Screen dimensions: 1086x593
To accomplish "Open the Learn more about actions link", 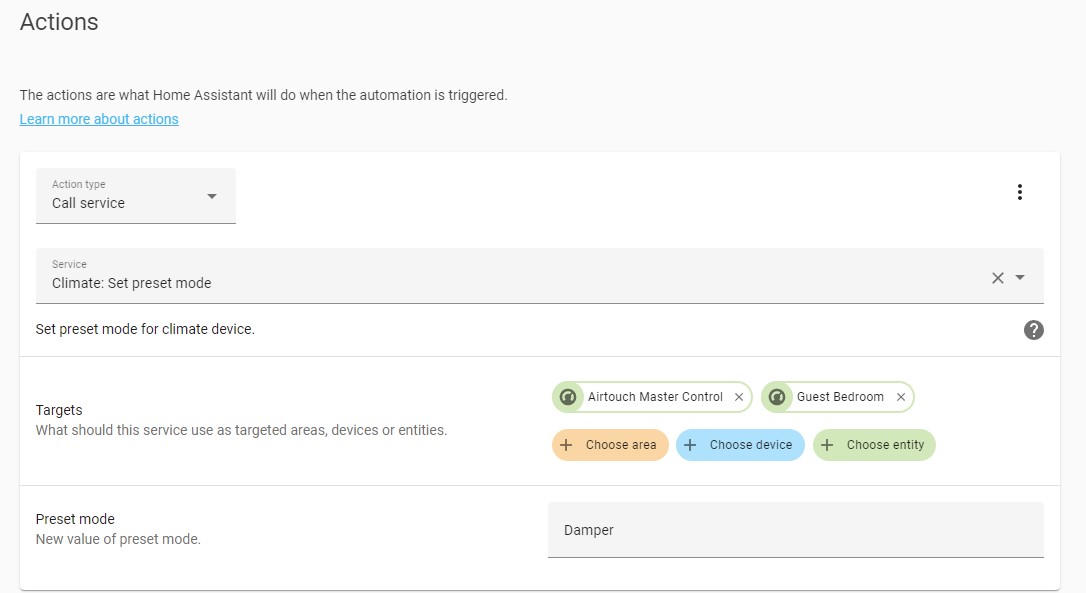I will pyautogui.click(x=99, y=119).
